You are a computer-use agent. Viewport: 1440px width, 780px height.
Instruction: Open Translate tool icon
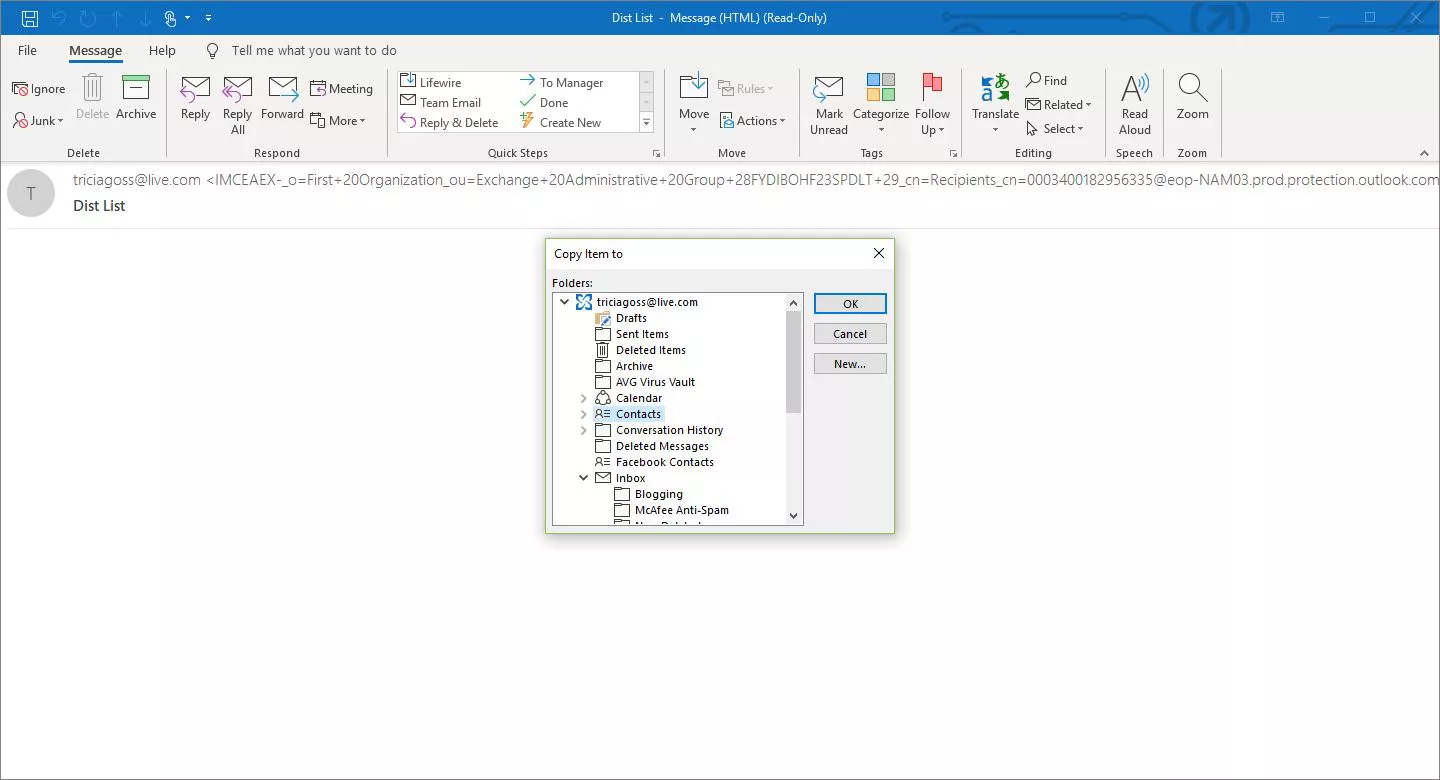(x=995, y=88)
